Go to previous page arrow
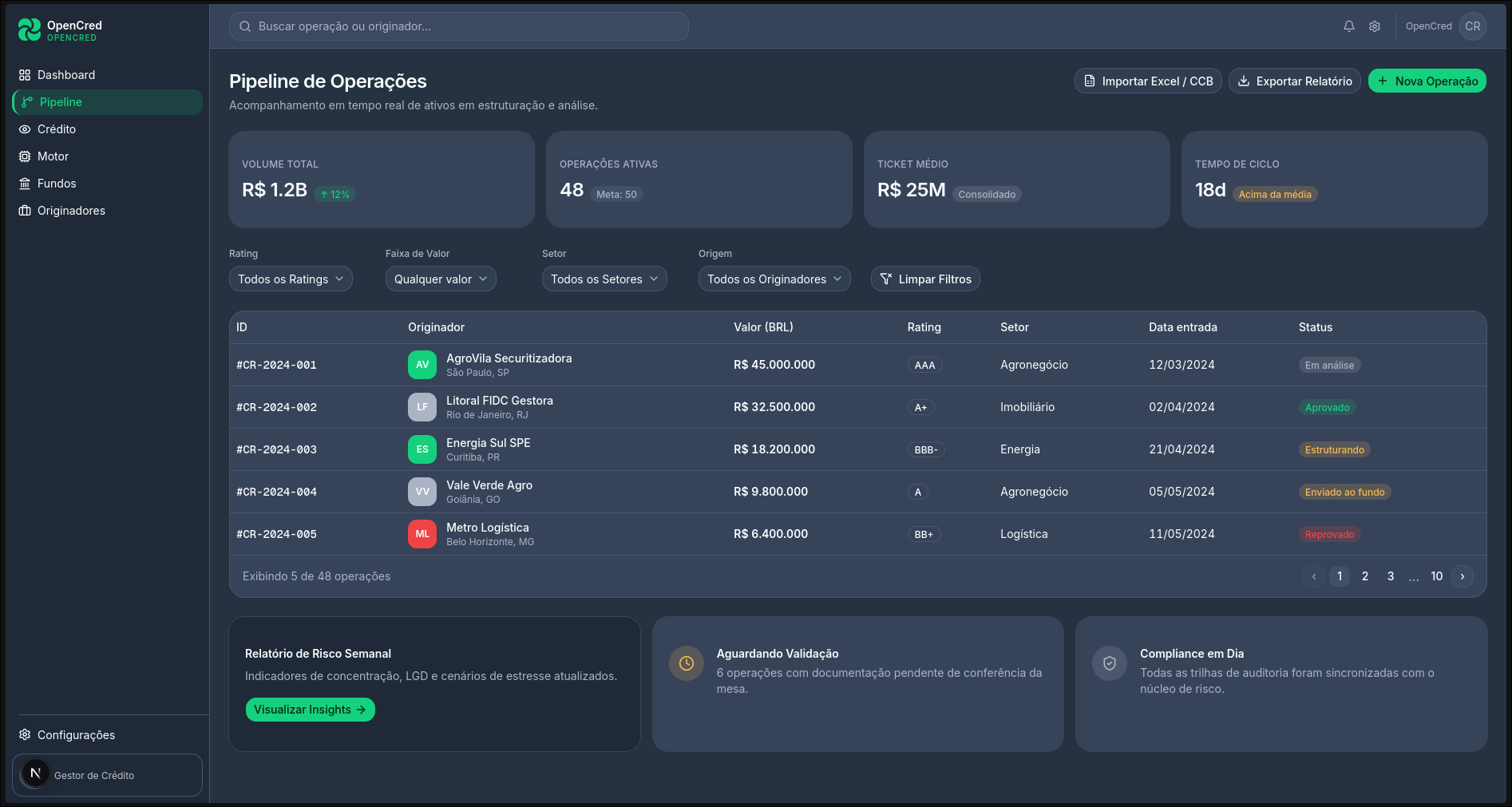Screen dimensions: 1512x807 pyautogui.click(x=1314, y=576)
